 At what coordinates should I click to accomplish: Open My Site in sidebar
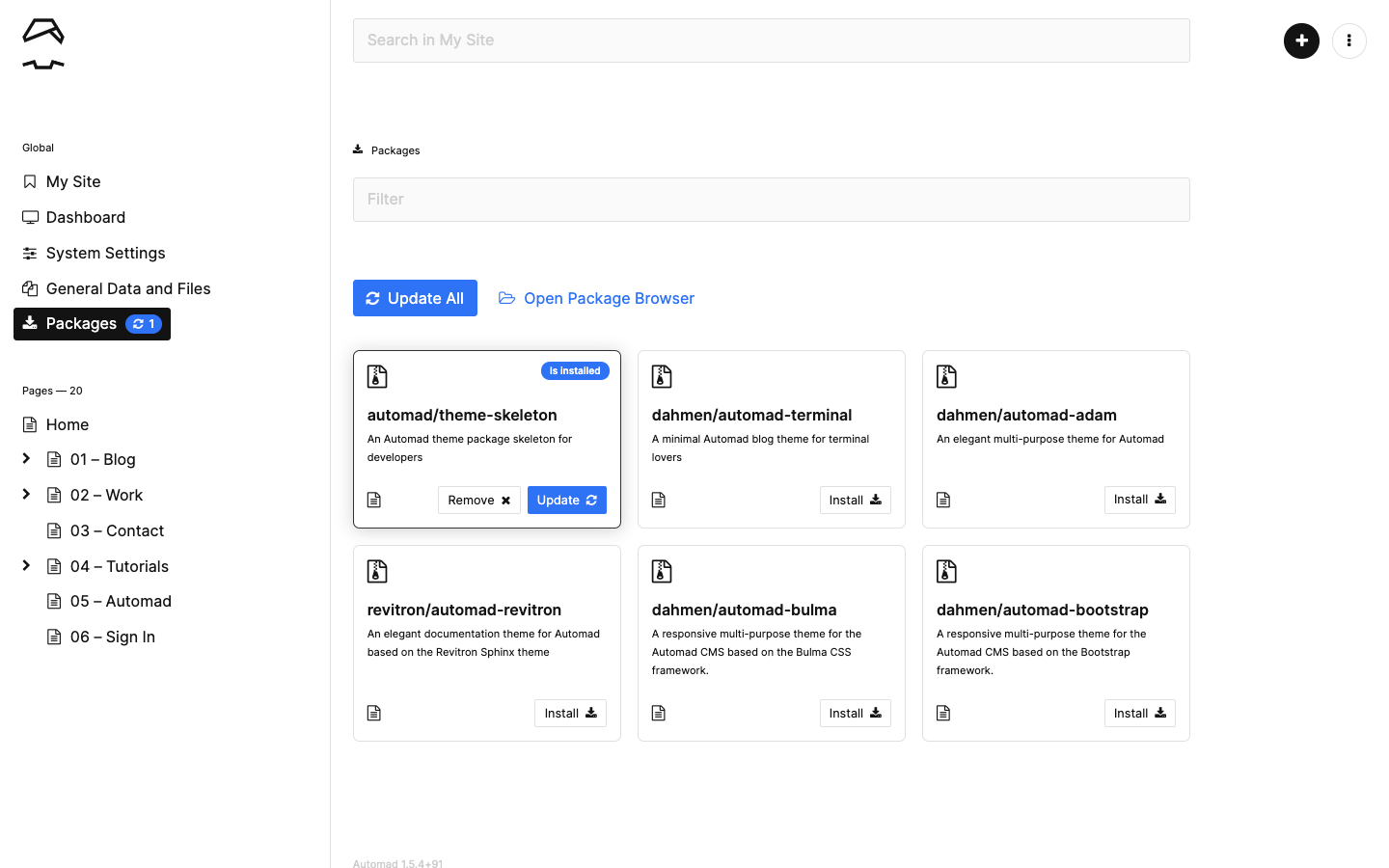(x=62, y=181)
